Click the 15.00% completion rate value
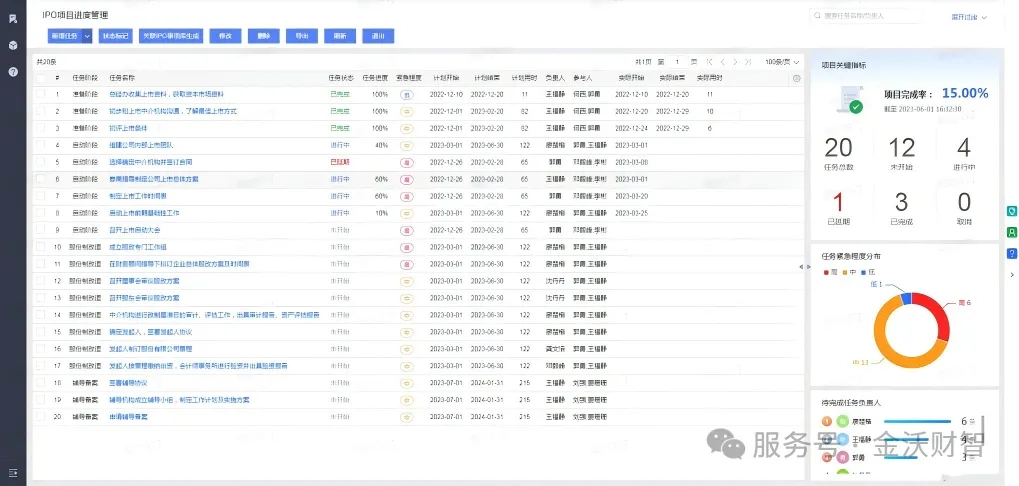This screenshot has height=486, width=1019. (965, 94)
